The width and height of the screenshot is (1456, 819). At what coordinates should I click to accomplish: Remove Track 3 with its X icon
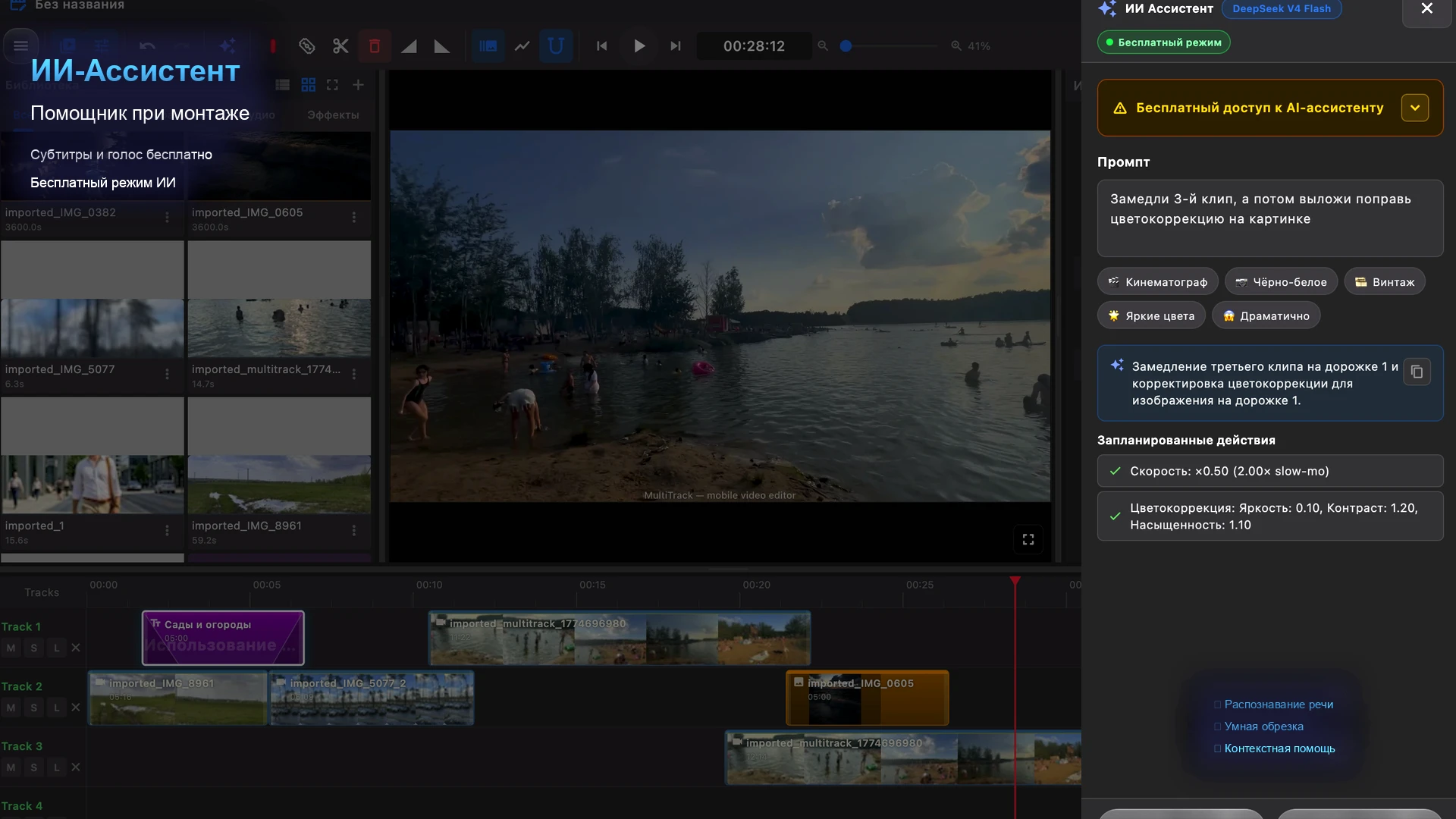[76, 767]
